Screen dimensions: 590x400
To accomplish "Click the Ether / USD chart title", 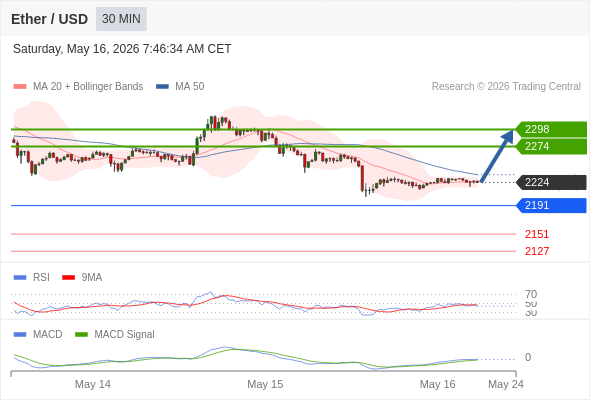I will point(49,19).
